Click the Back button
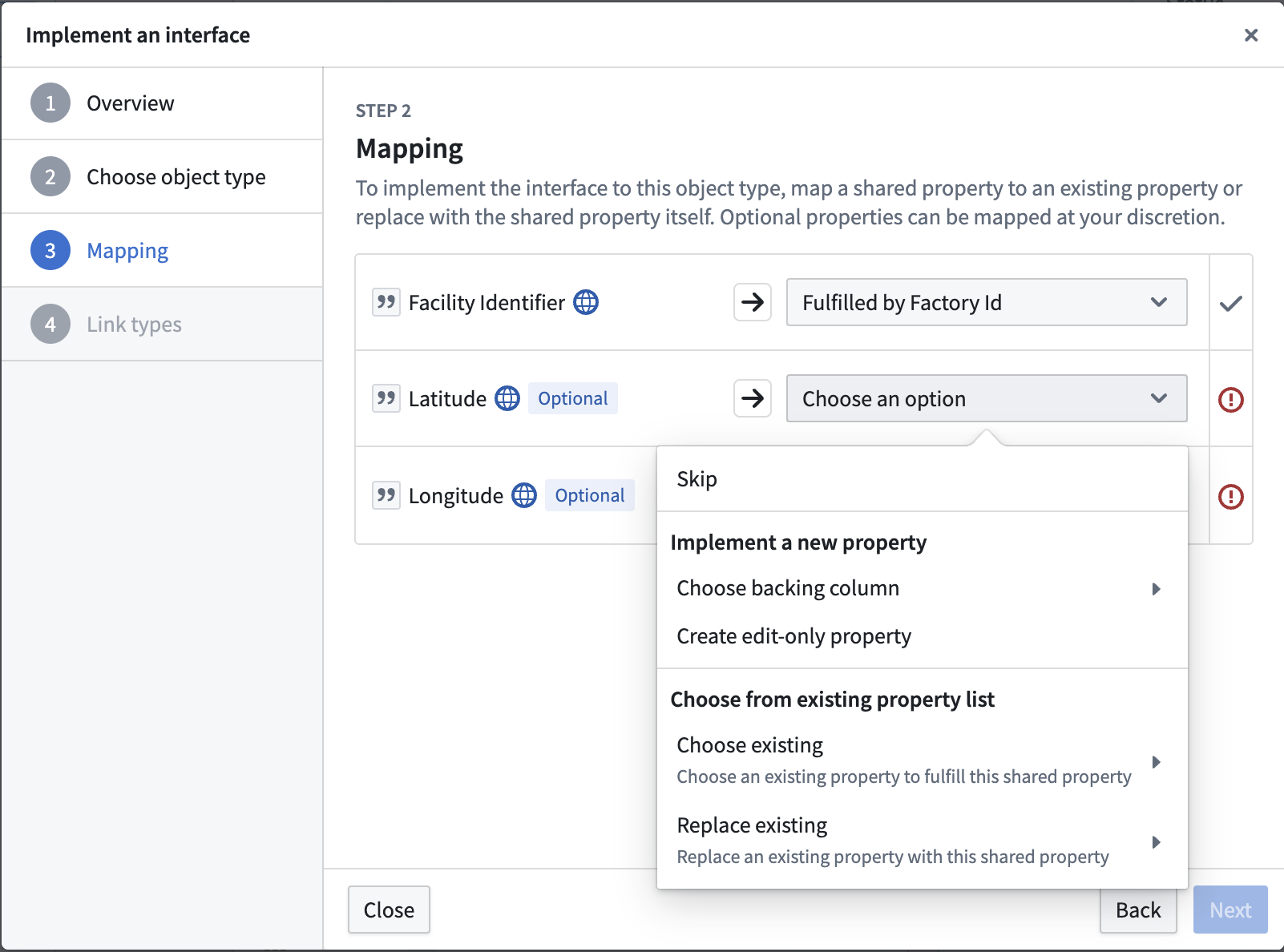The image size is (1284, 952). 1138,910
